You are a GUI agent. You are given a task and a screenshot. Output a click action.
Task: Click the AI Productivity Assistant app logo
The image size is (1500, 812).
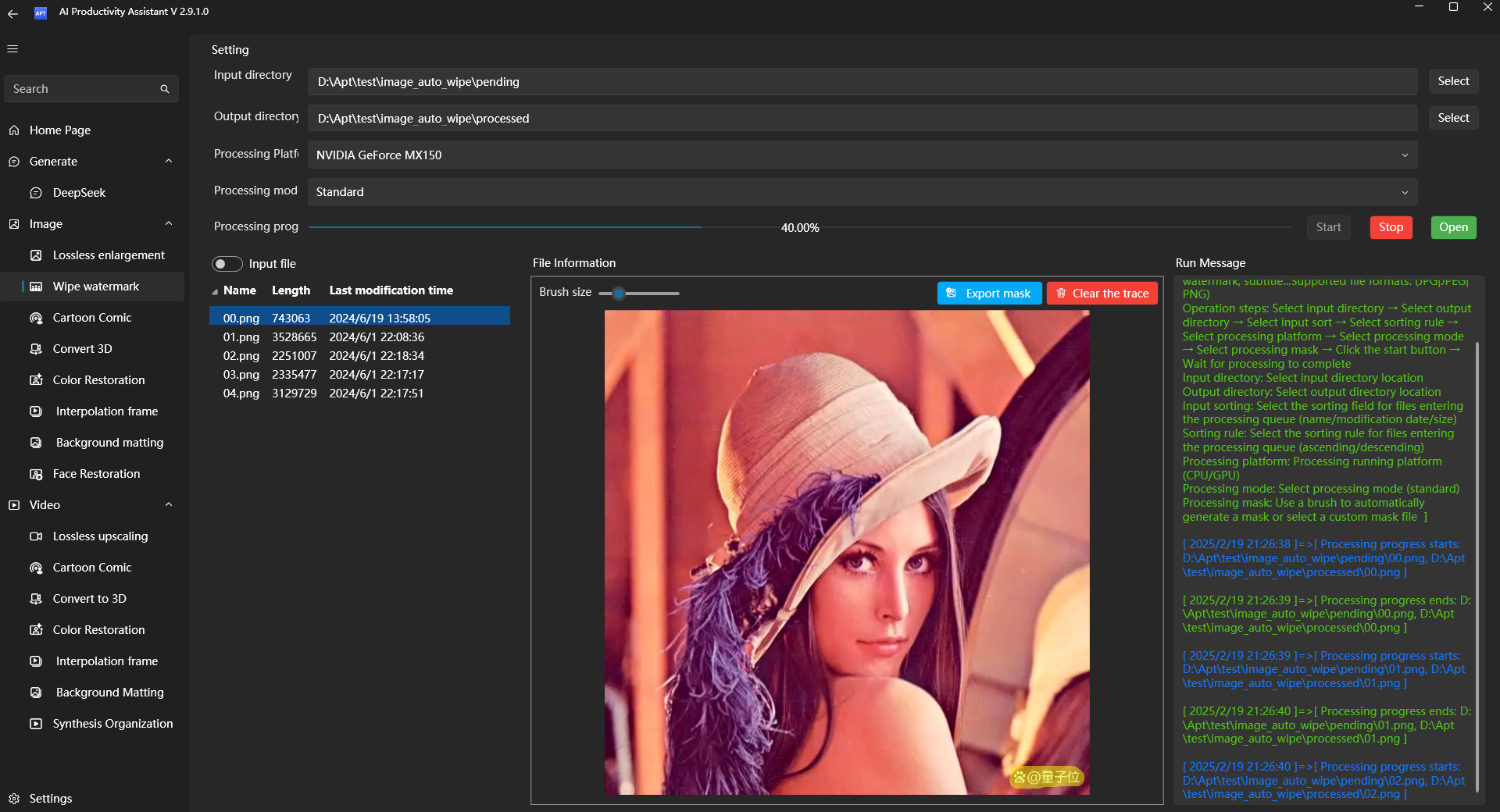point(41,12)
